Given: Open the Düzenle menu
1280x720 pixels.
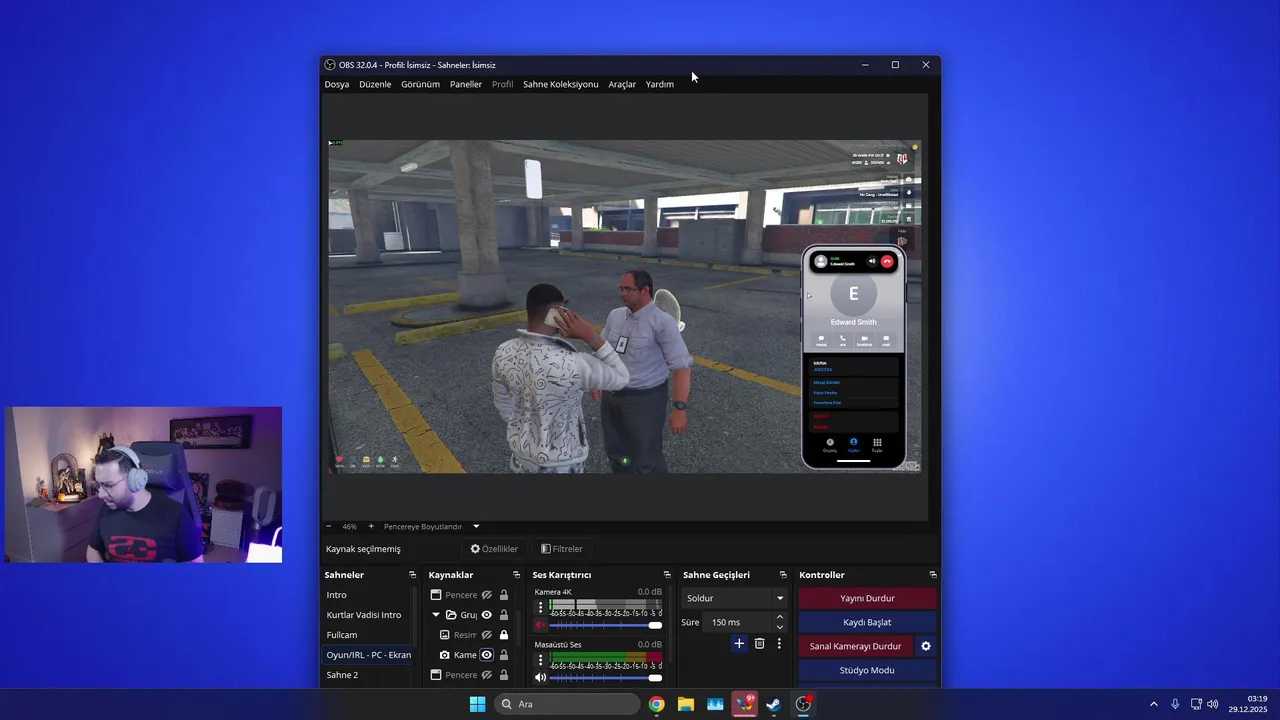Looking at the screenshot, I should tap(375, 84).
